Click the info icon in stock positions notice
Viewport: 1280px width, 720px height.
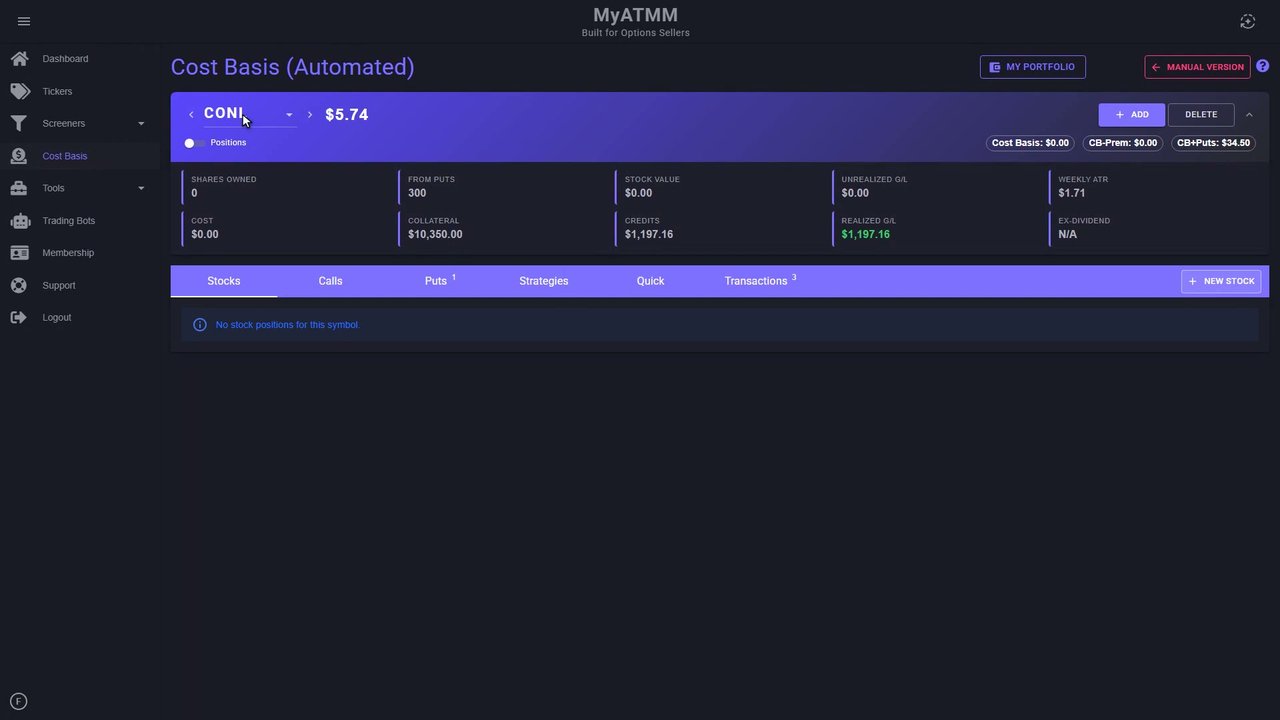pyautogui.click(x=199, y=325)
